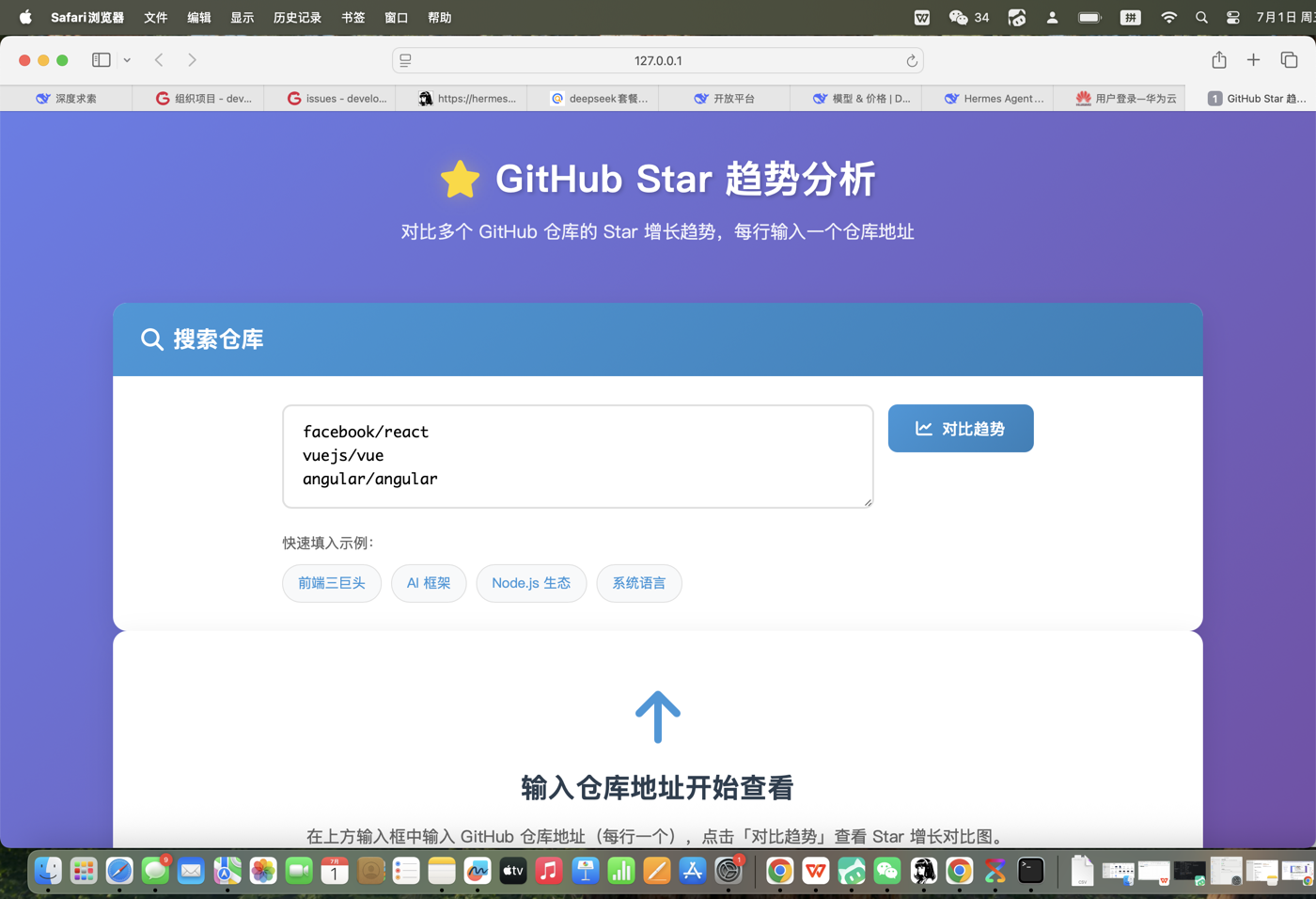Switch to the 深度求索 tab
This screenshot has width=1316, height=899.
pos(67,98)
